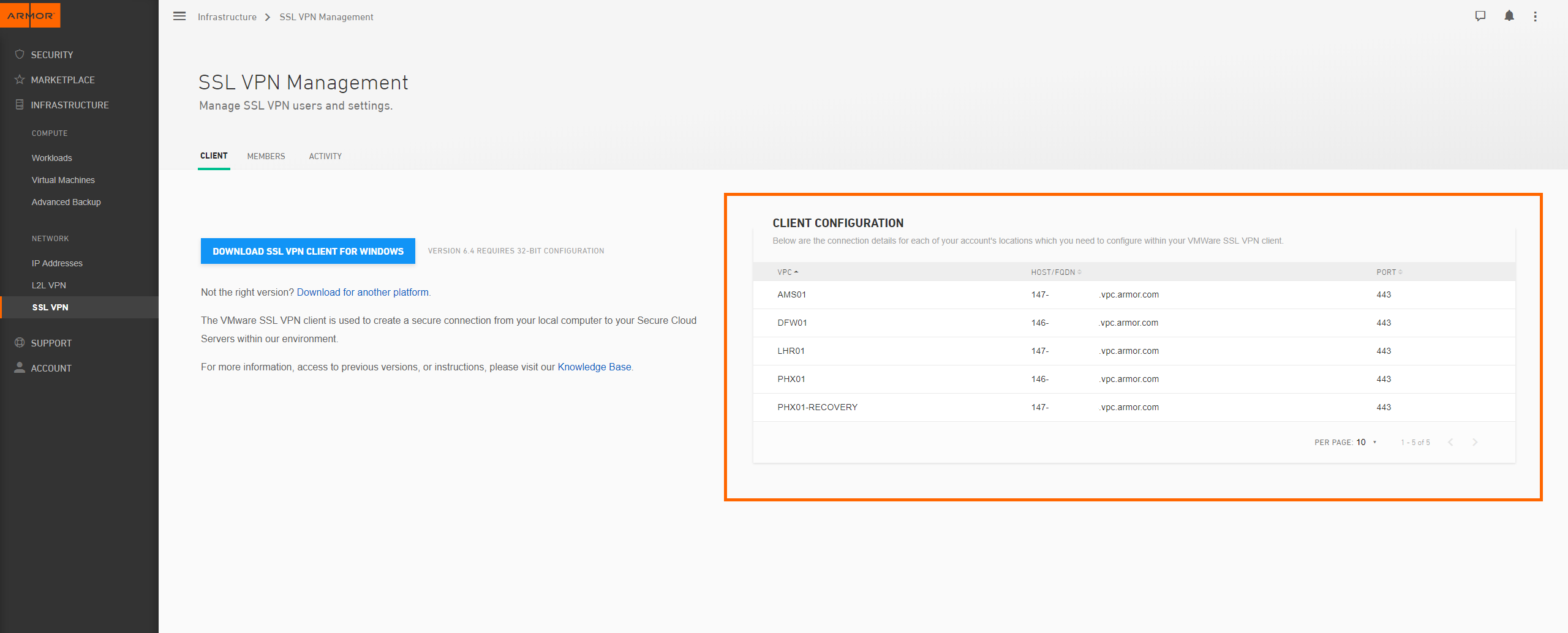Go to the next page arrow
Screen dimensions: 1568x633
pyautogui.click(x=1475, y=442)
